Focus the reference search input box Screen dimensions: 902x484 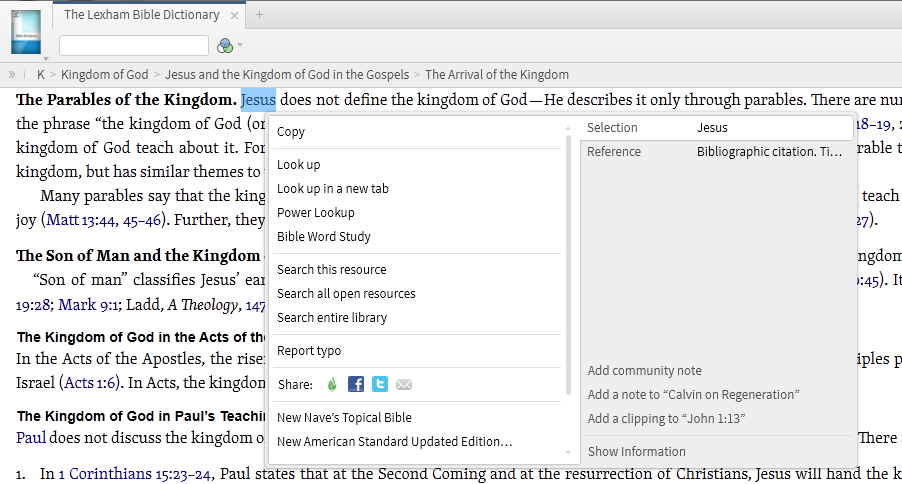point(134,45)
